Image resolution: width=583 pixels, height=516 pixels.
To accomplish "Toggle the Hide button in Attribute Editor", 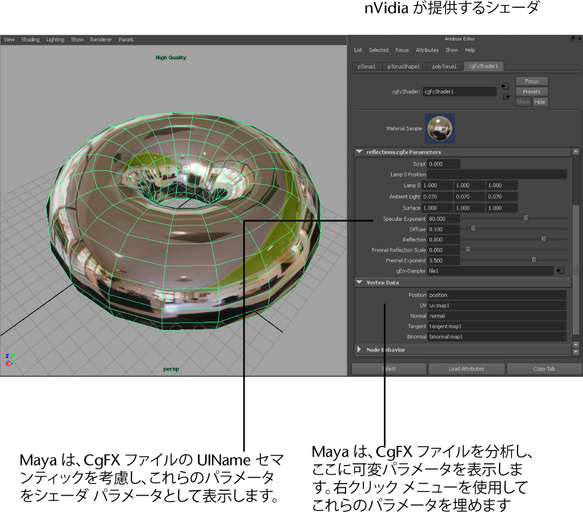I will (x=540, y=102).
